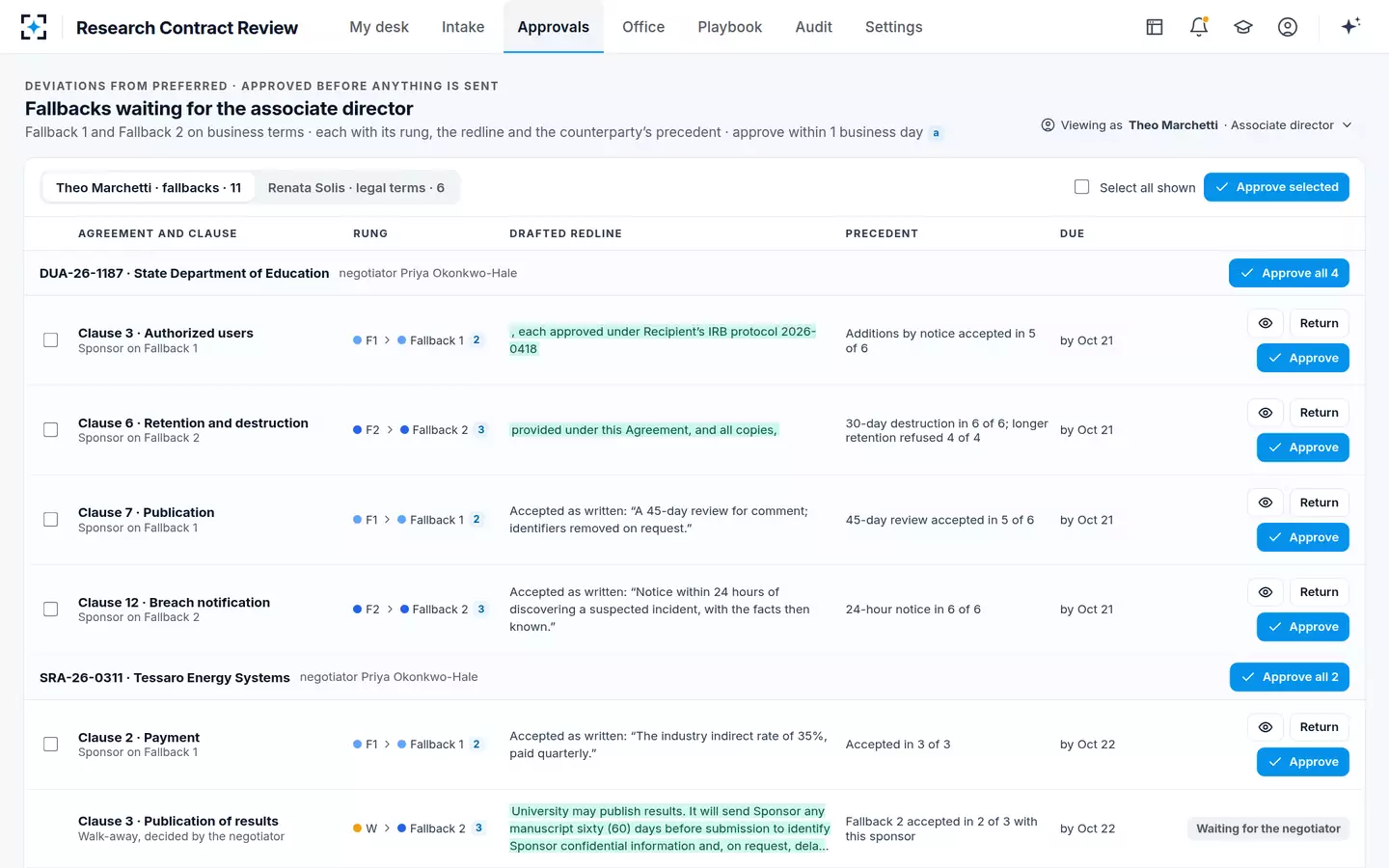Preview Clause 3 Authorized users with eye icon

coord(1266,323)
